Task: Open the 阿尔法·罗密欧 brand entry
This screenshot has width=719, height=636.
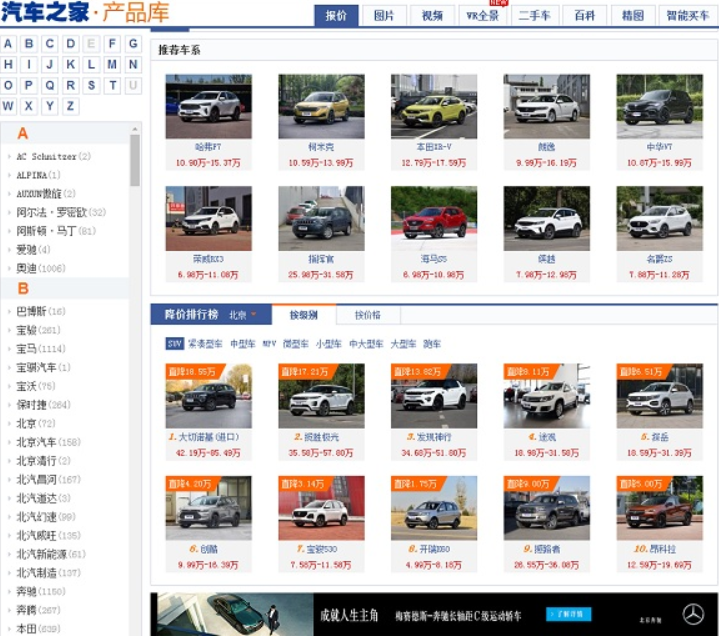Action: (61, 212)
